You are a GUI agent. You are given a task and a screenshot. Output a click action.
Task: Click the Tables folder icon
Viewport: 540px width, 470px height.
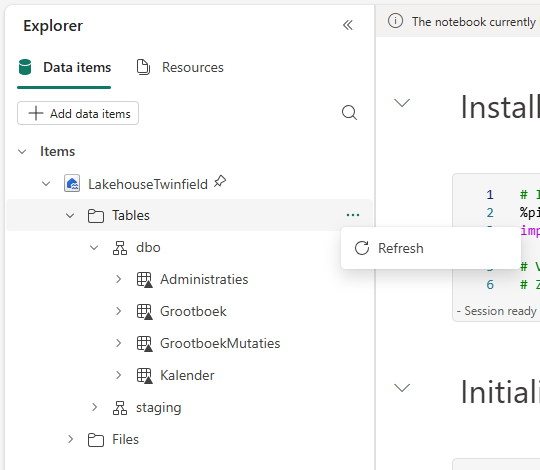tap(96, 216)
